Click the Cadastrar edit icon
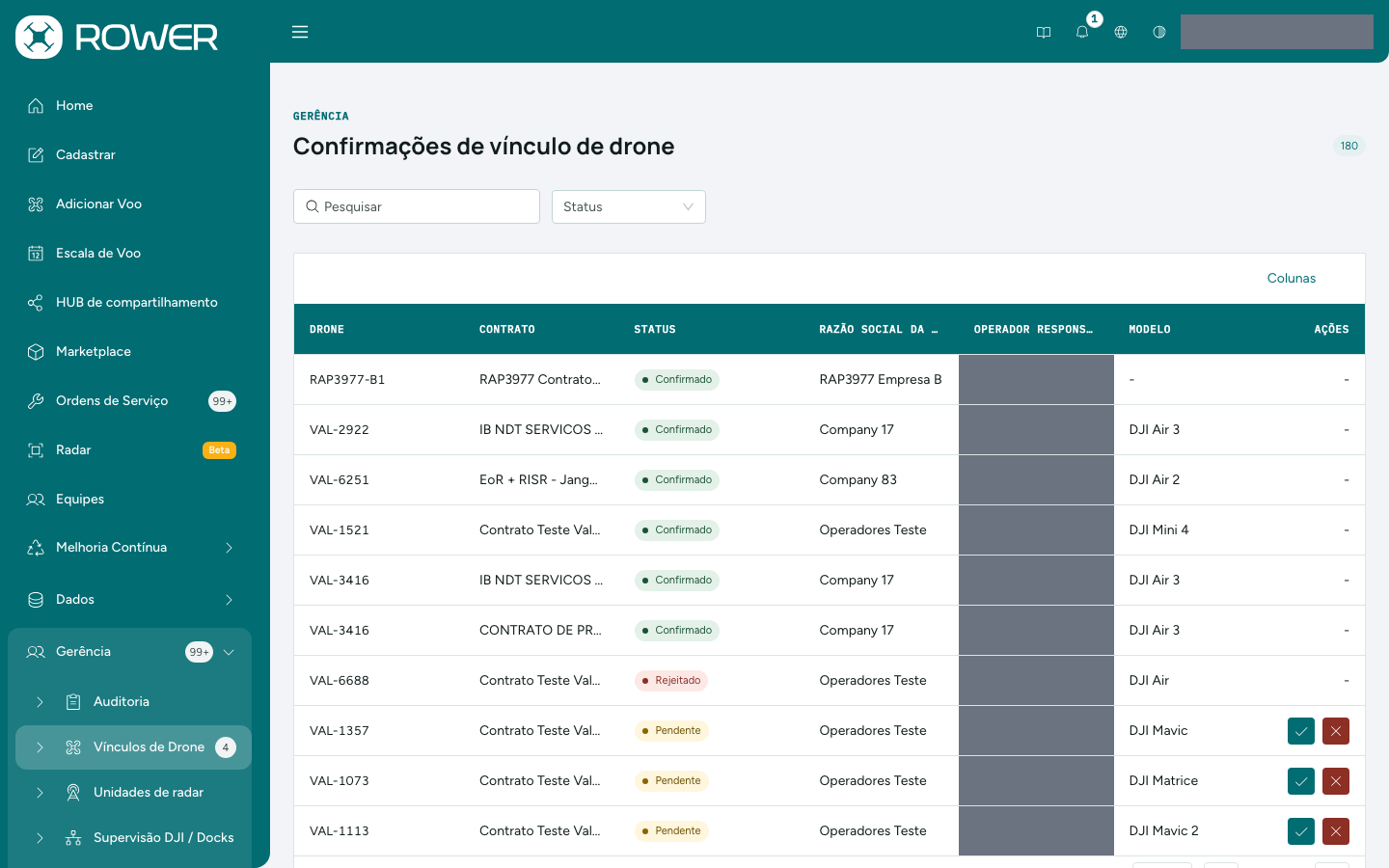1389x868 pixels. pyautogui.click(x=36, y=154)
